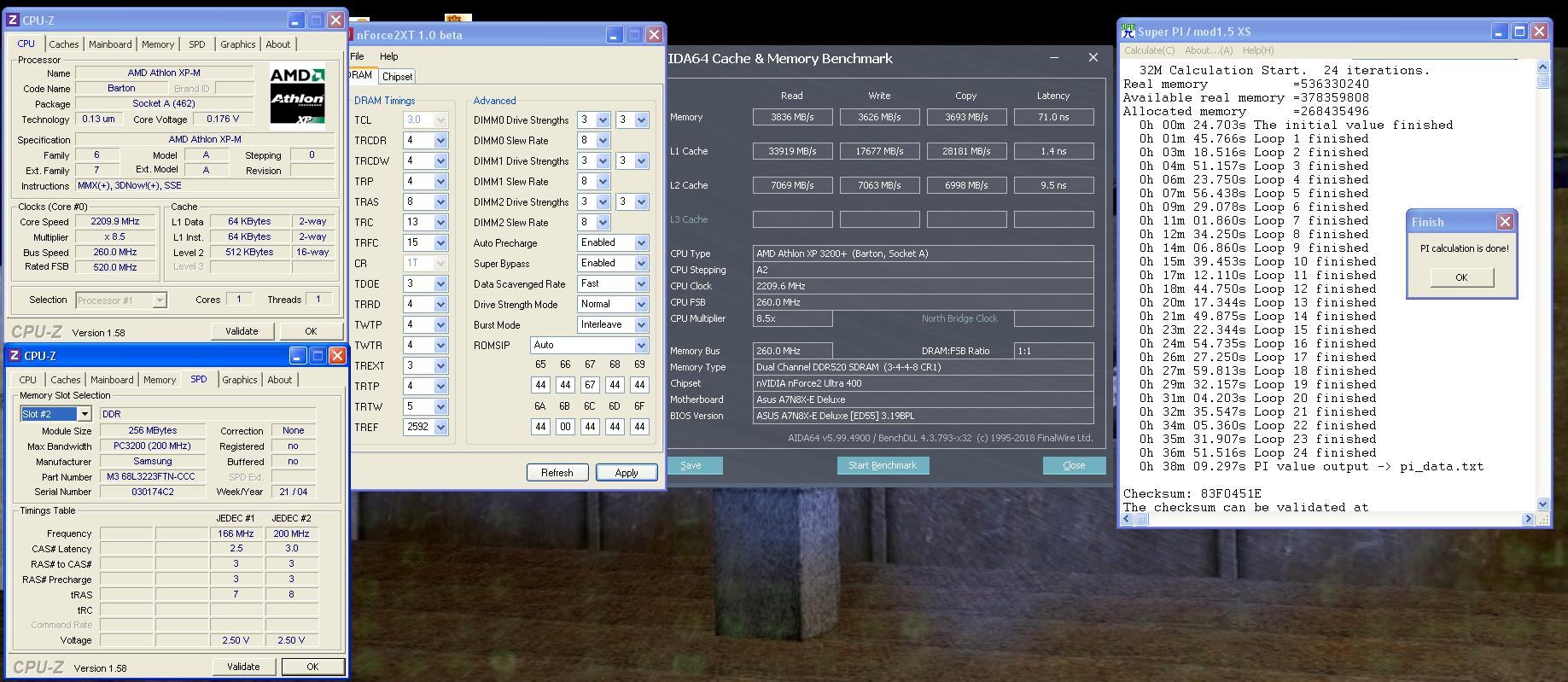The height and width of the screenshot is (682, 1568).
Task: Click OK in lower CPU-Z SPD window
Action: (312, 667)
